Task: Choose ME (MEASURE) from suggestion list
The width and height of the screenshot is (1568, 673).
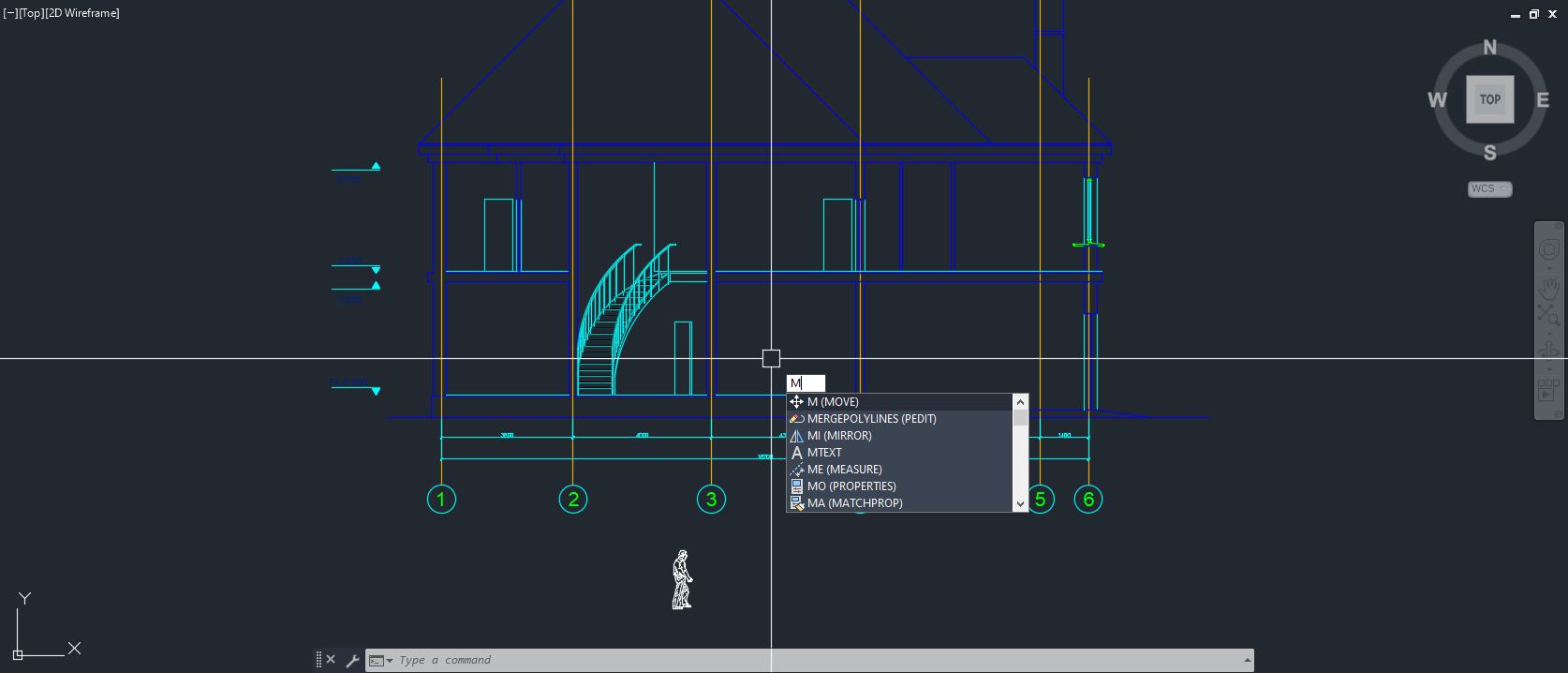Action: point(899,470)
